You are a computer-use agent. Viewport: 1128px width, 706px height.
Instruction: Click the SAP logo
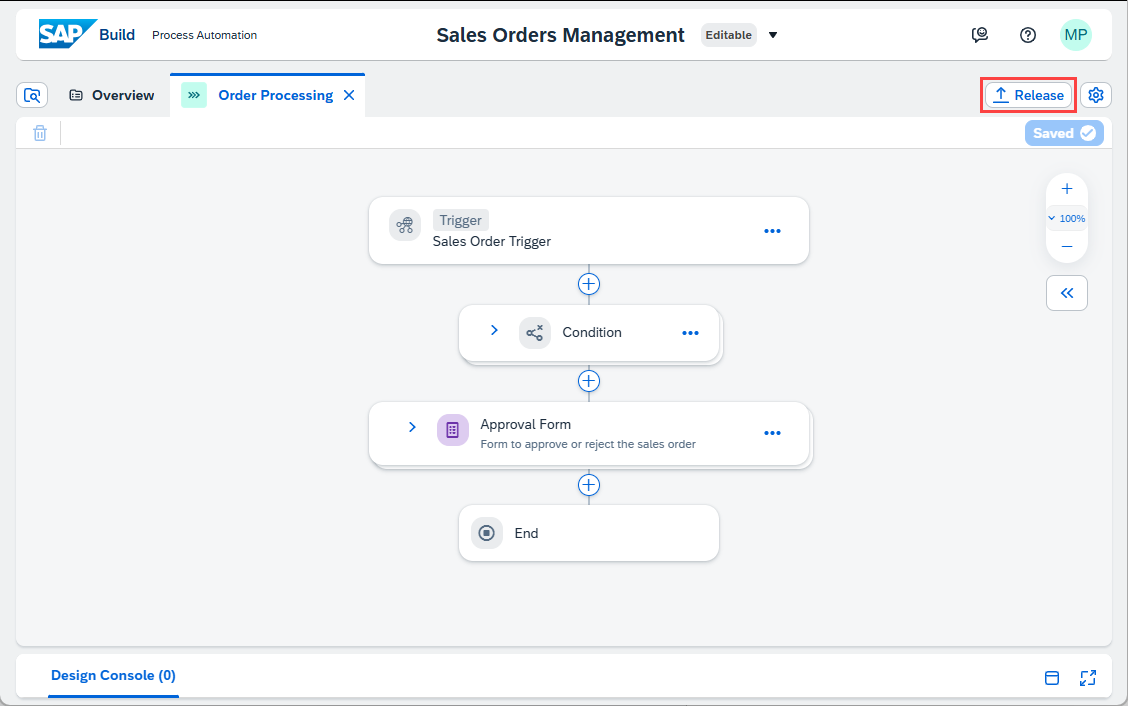(68, 34)
